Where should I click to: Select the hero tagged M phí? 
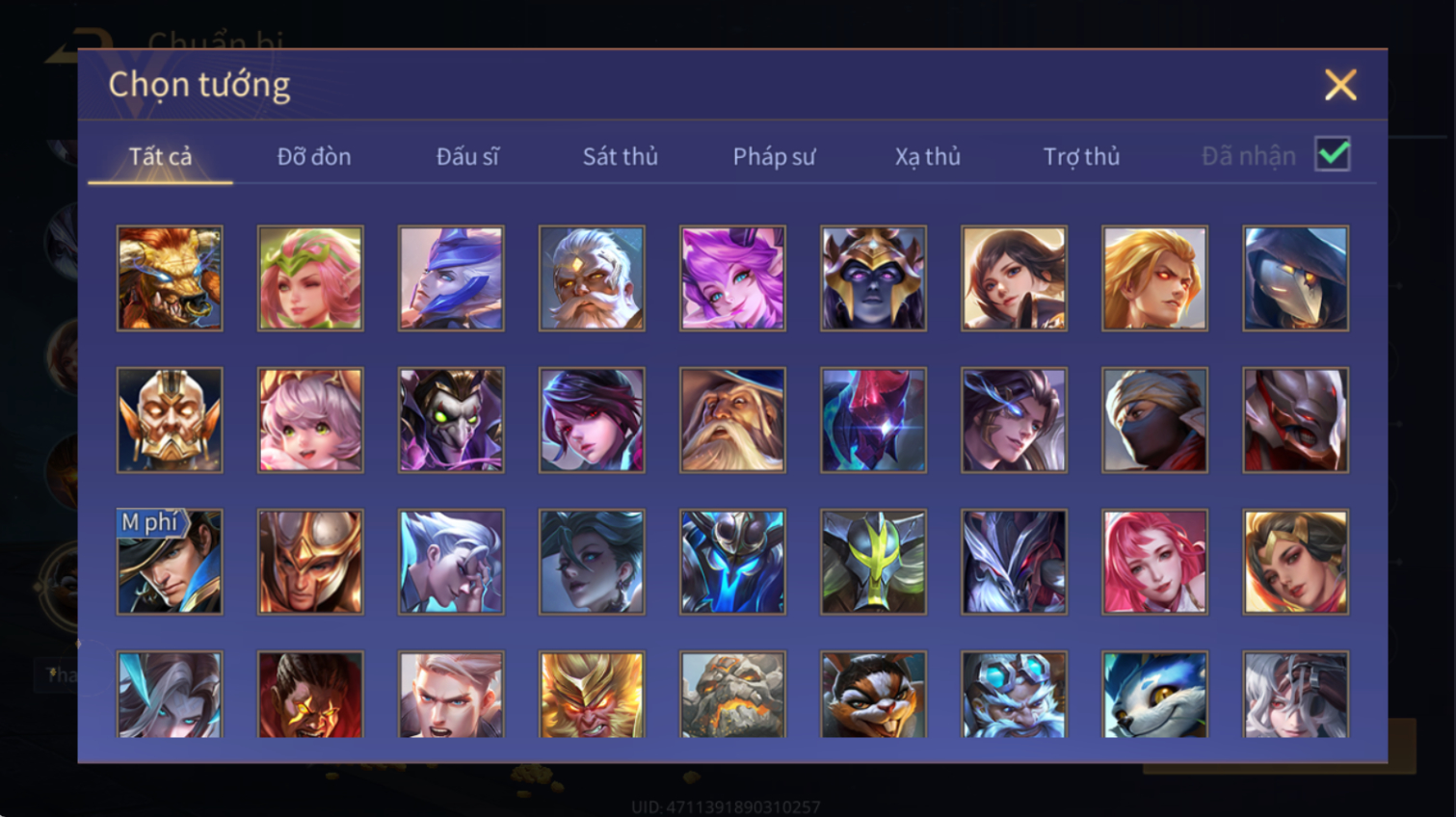click(170, 562)
